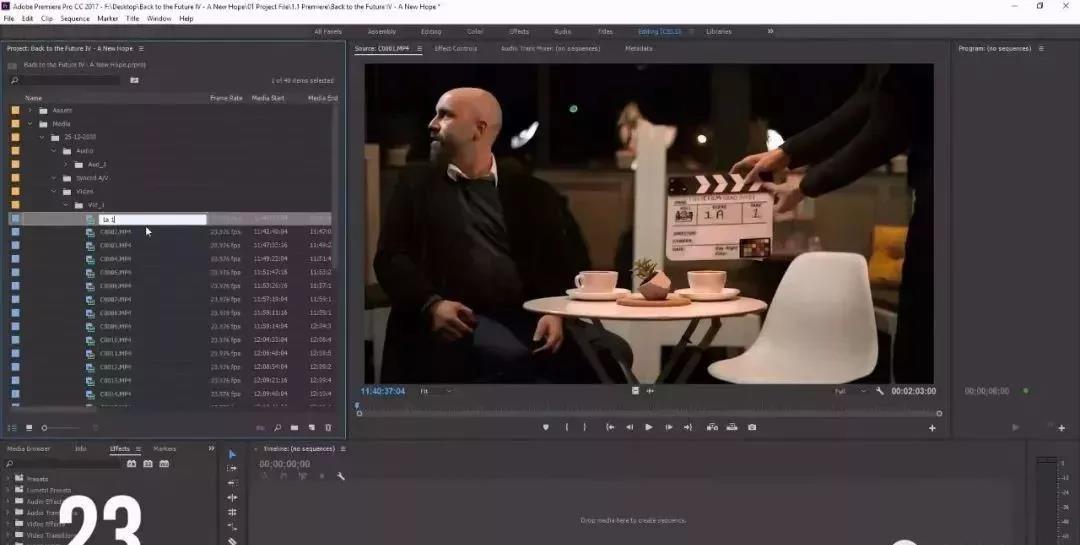Open the Sequence menu
This screenshot has width=1080, height=545.
click(75, 18)
